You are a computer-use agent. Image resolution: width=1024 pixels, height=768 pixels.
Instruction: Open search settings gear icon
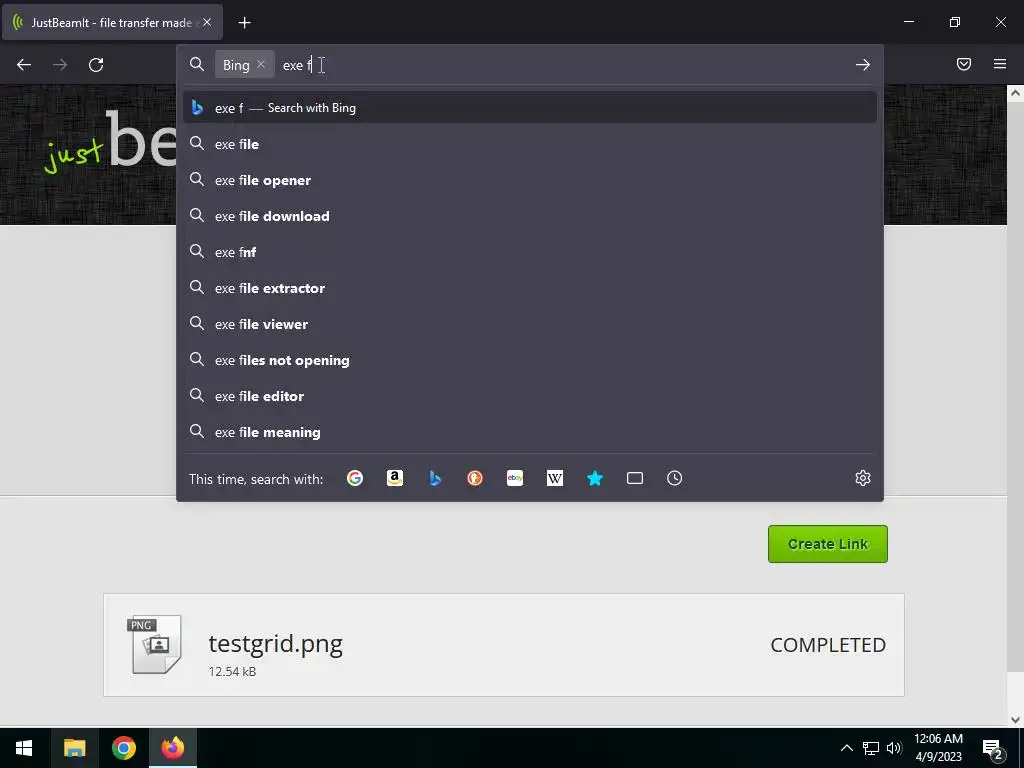863,478
